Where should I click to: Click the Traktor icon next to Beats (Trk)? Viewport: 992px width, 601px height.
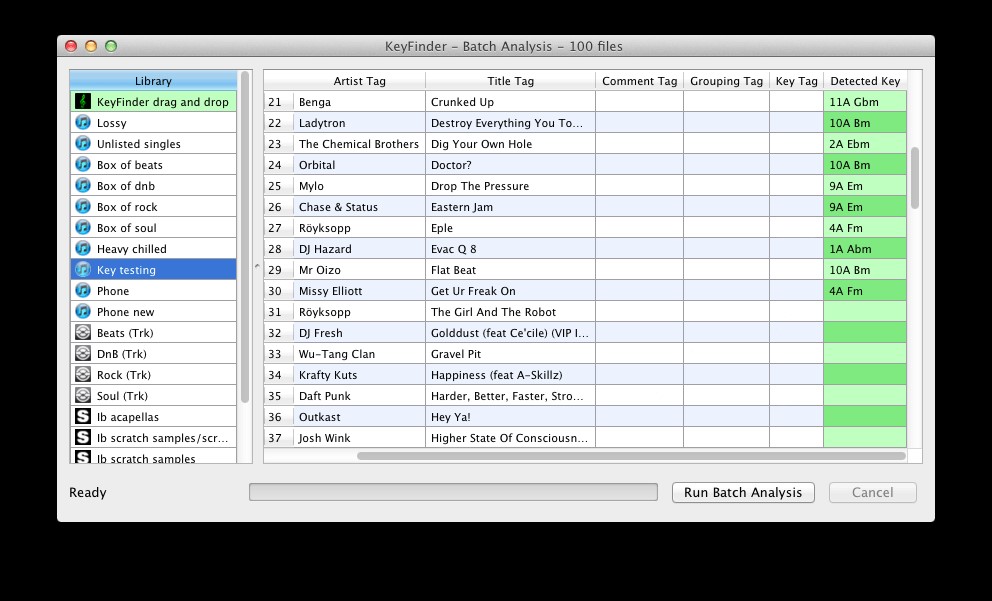pyautogui.click(x=83, y=333)
